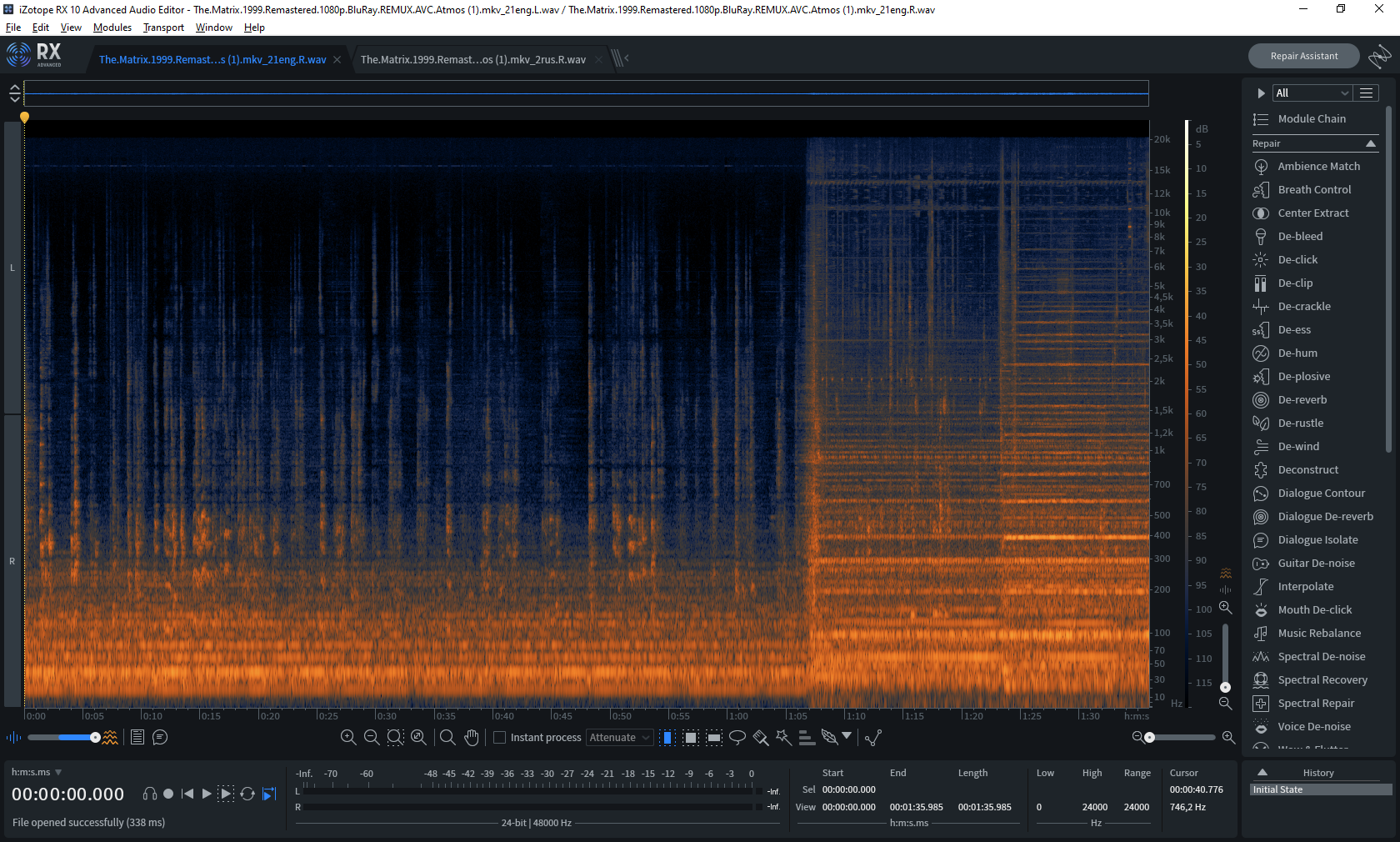Open the All module filter dropdown
1400x842 pixels.
click(1312, 93)
